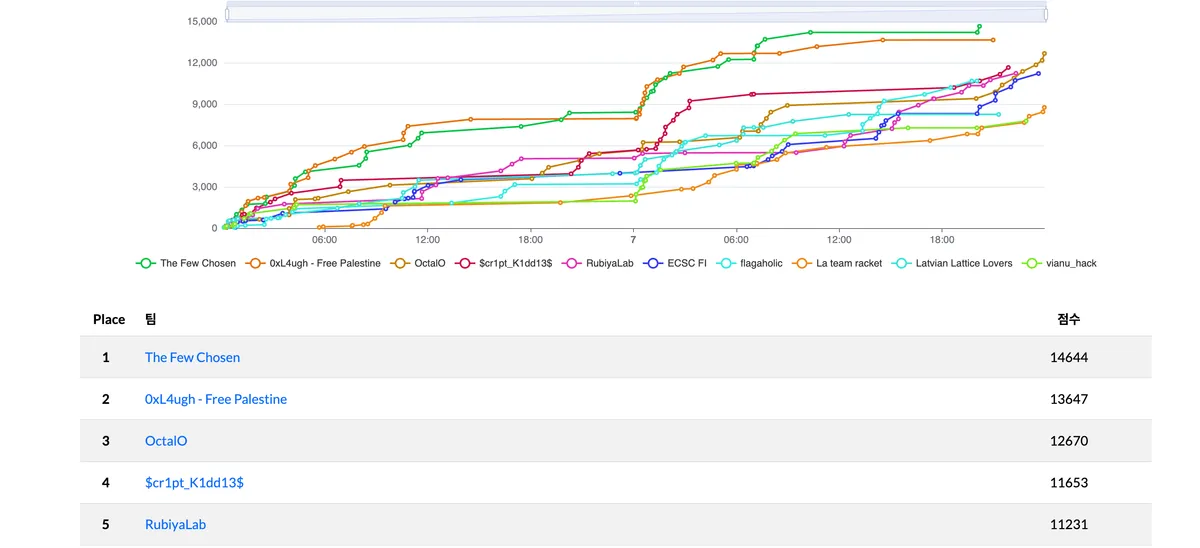Click the 9,000 y-axis label
Screen dimensions: 1200x548
pyautogui.click(x=206, y=104)
